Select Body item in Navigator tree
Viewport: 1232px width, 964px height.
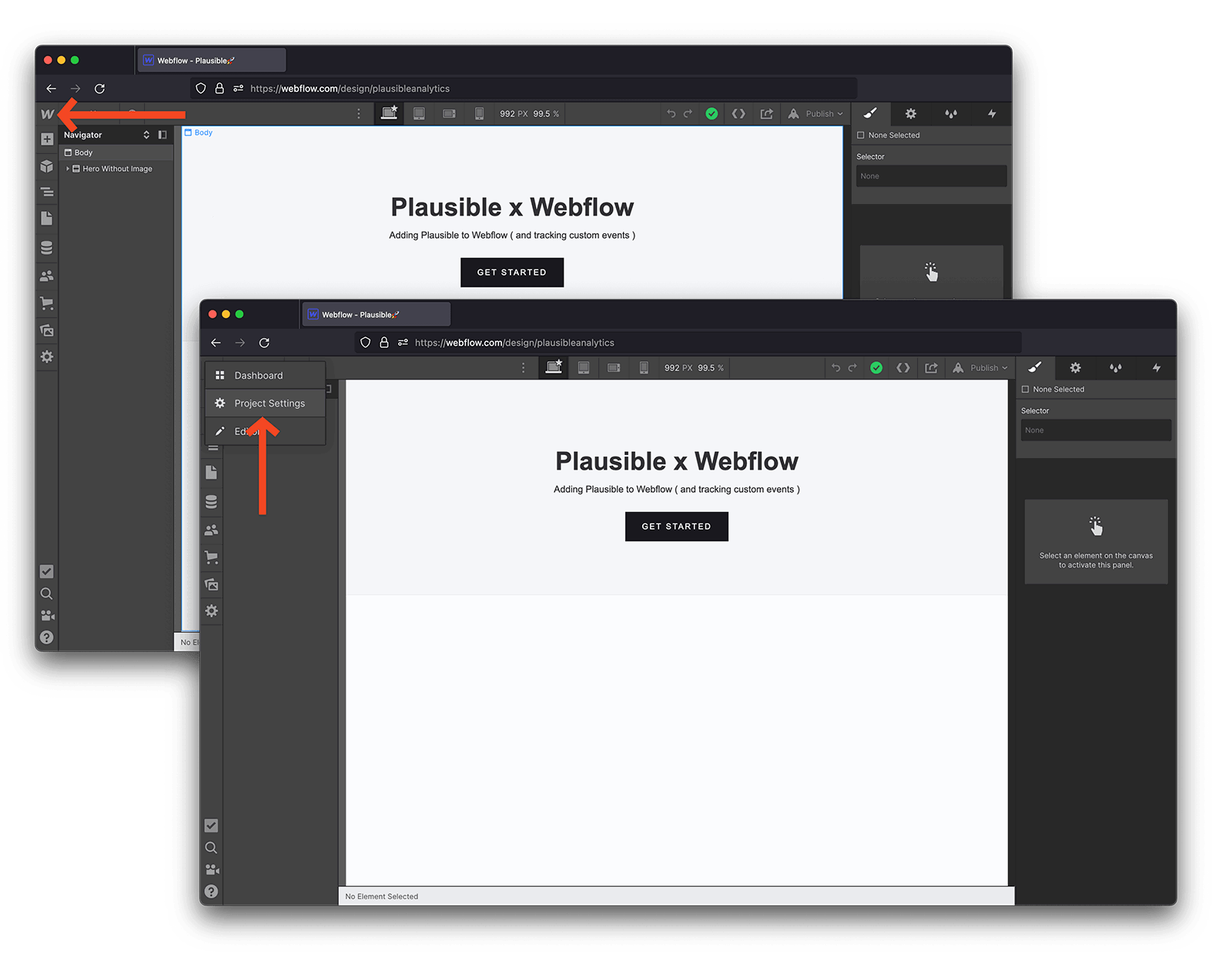click(x=116, y=152)
